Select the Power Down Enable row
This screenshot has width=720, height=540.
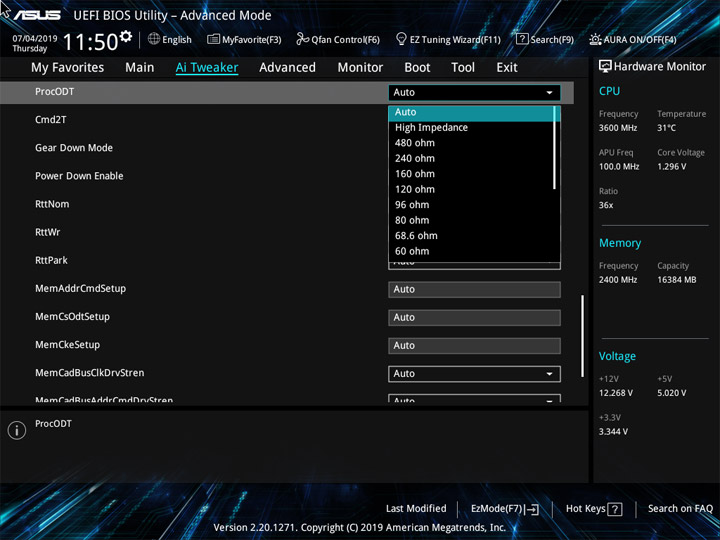[x=79, y=176]
